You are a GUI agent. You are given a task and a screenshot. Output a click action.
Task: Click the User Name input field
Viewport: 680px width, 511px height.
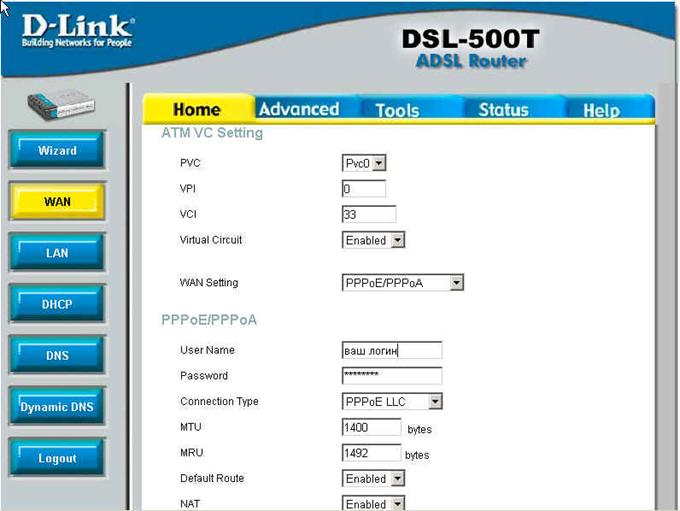click(392, 350)
